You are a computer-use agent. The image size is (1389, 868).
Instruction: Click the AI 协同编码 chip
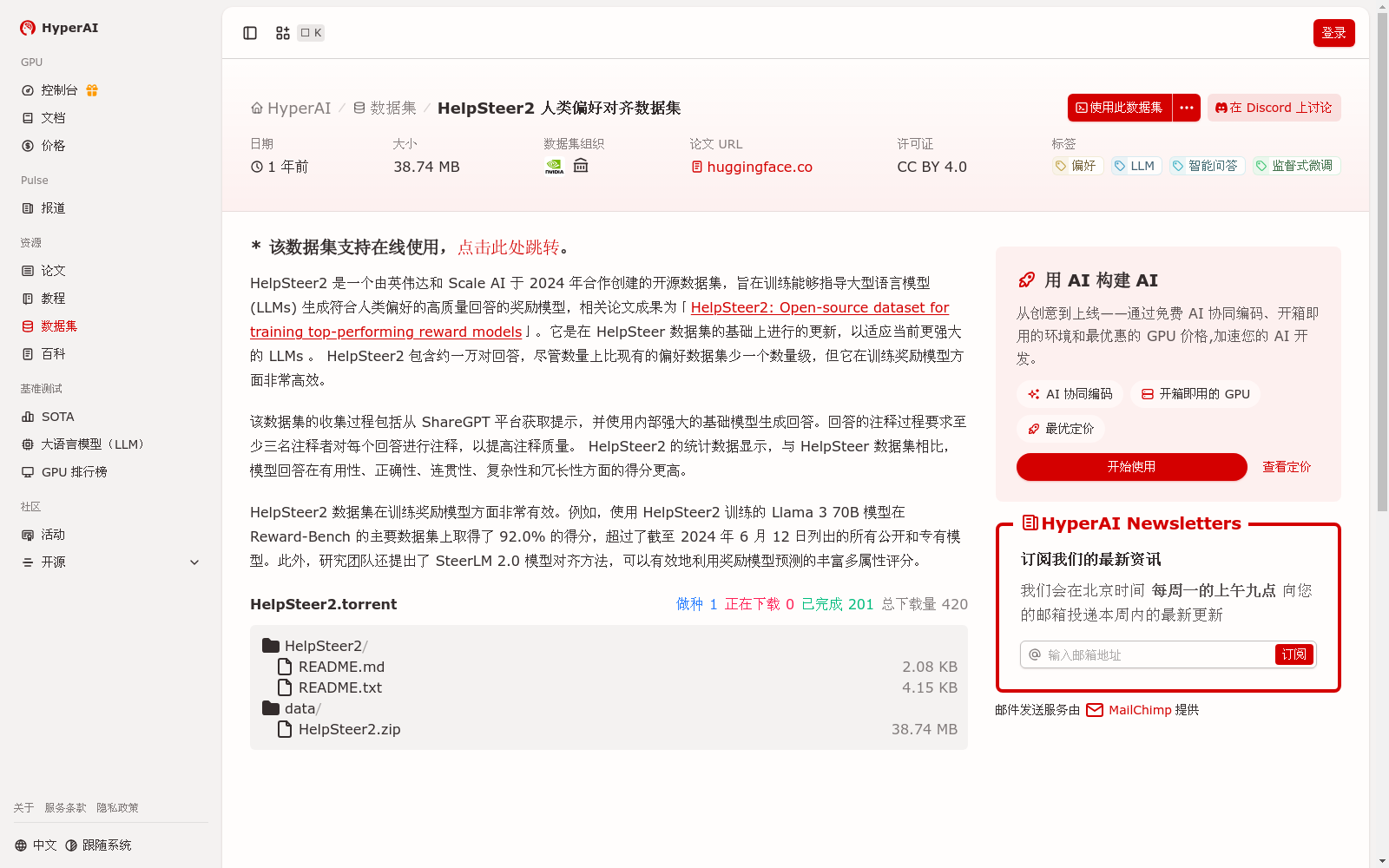pyautogui.click(x=1070, y=394)
